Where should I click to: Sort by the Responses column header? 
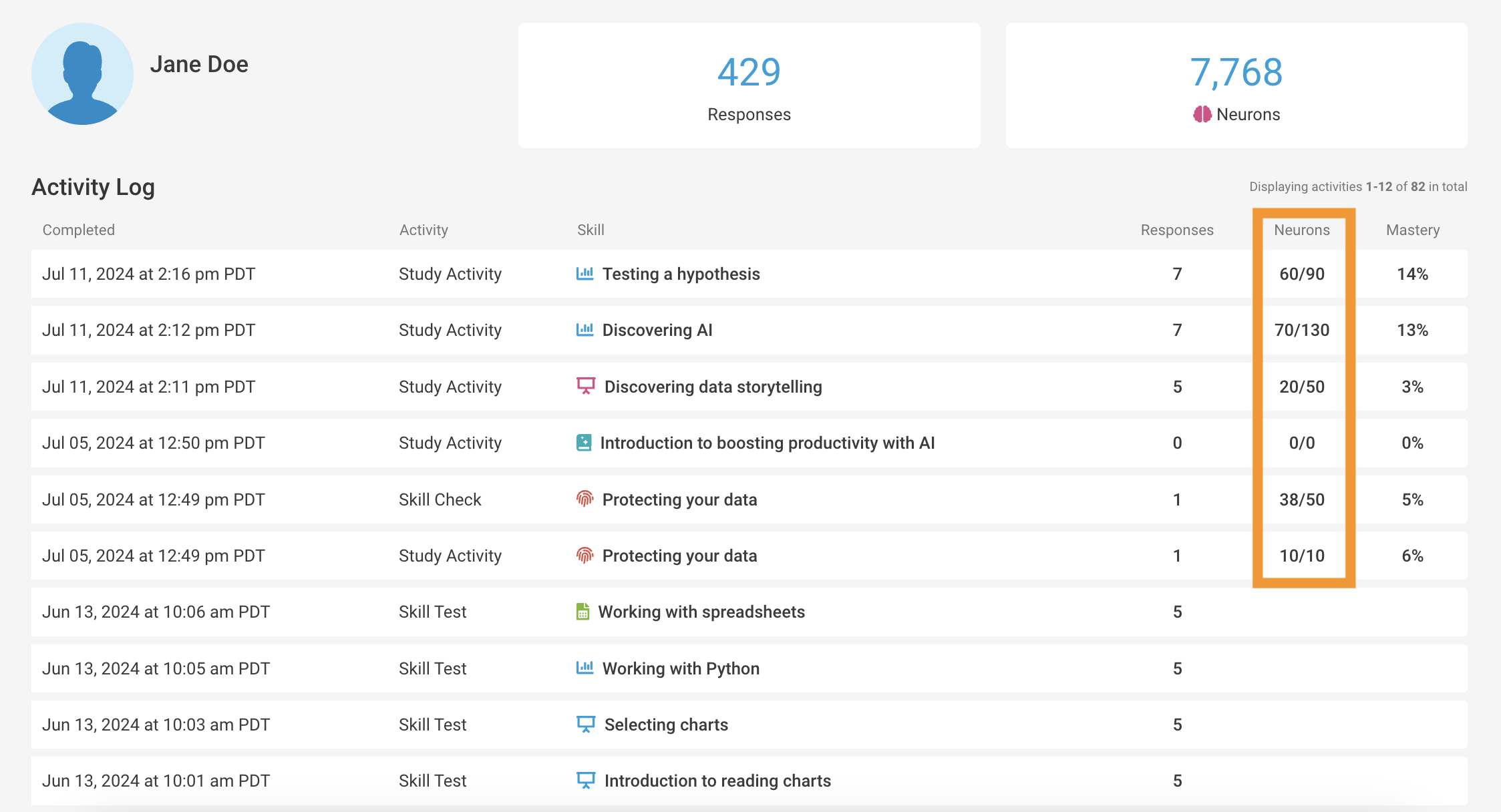tap(1177, 229)
